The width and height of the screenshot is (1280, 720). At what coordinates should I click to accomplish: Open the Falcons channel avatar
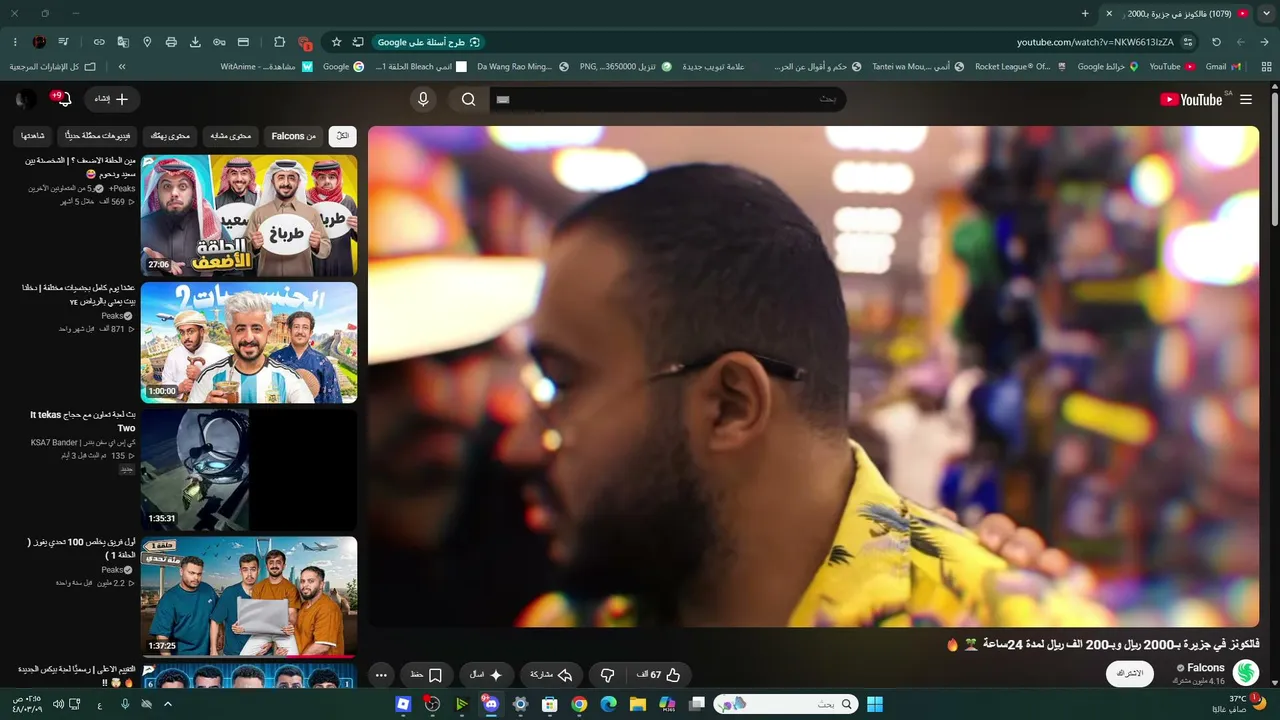coord(1246,673)
